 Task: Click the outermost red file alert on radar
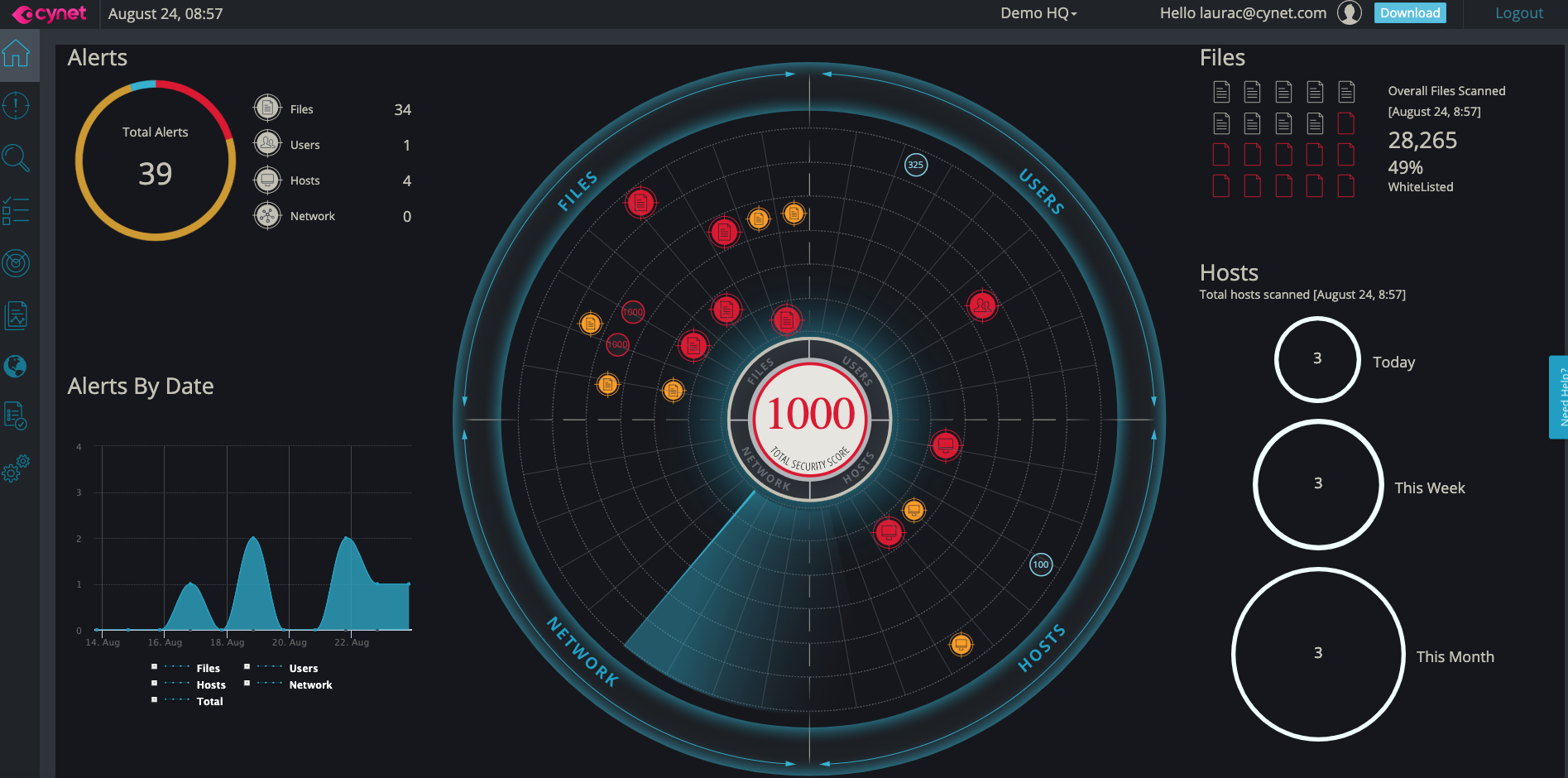640,202
